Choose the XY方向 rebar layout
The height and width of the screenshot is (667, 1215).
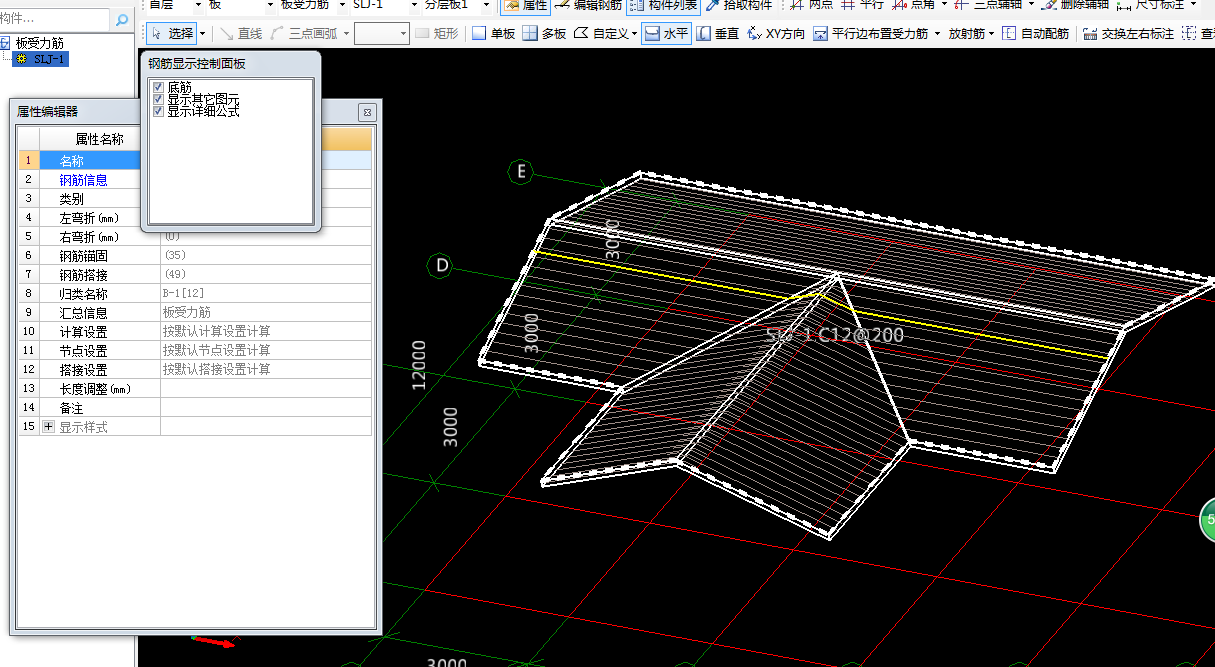[x=776, y=34]
